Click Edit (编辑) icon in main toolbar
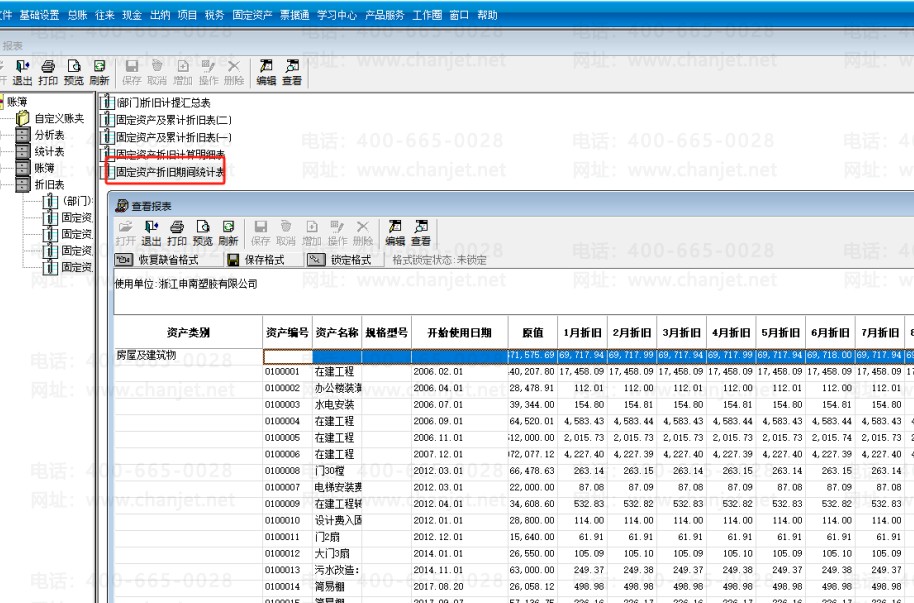 (266, 72)
